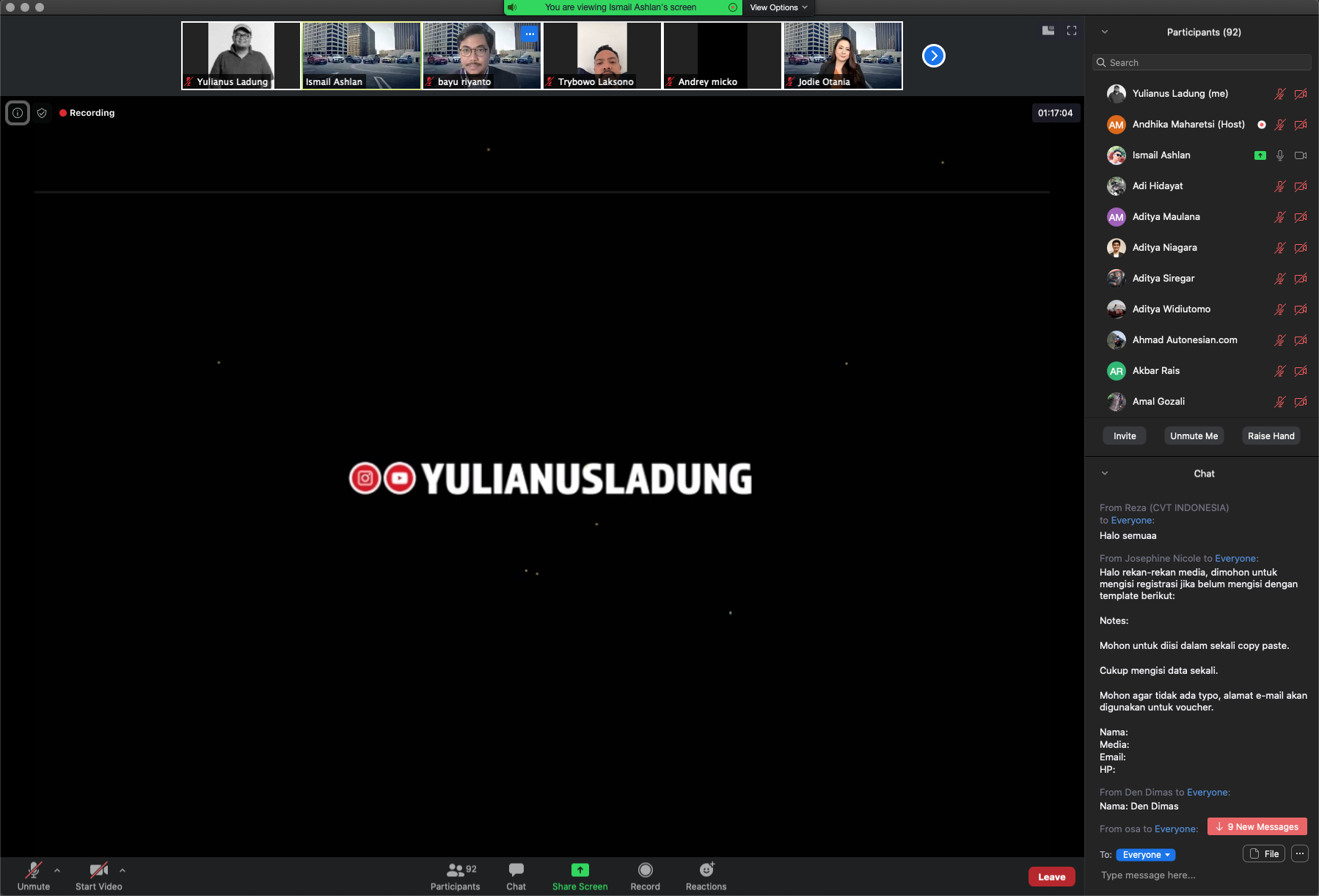1319x896 pixels.
Task: Click the Raise Hand button
Action: (x=1271, y=436)
